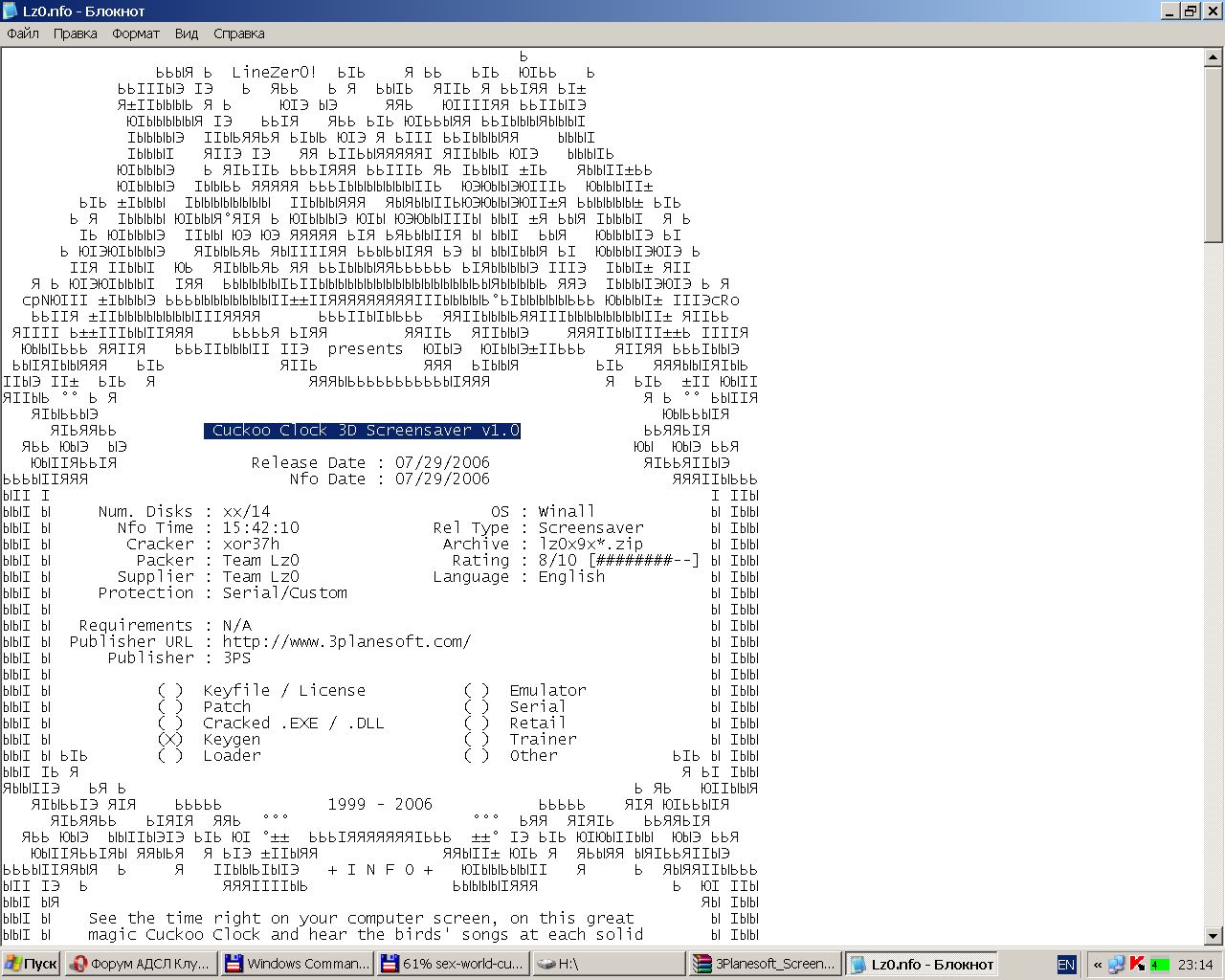Image resolution: width=1225 pixels, height=980 pixels.
Task: Click the network connection tray icon
Action: (1116, 964)
